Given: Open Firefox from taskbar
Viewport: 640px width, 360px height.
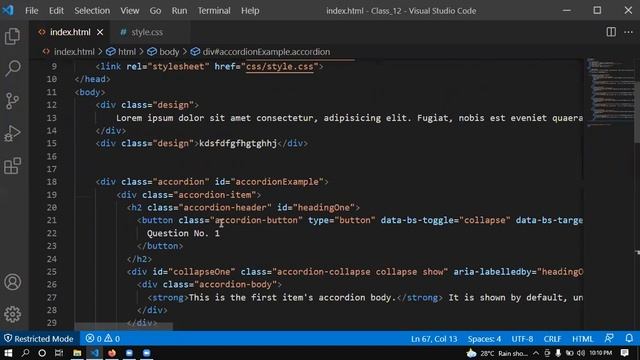Looking at the screenshot, I should tap(111, 353).
